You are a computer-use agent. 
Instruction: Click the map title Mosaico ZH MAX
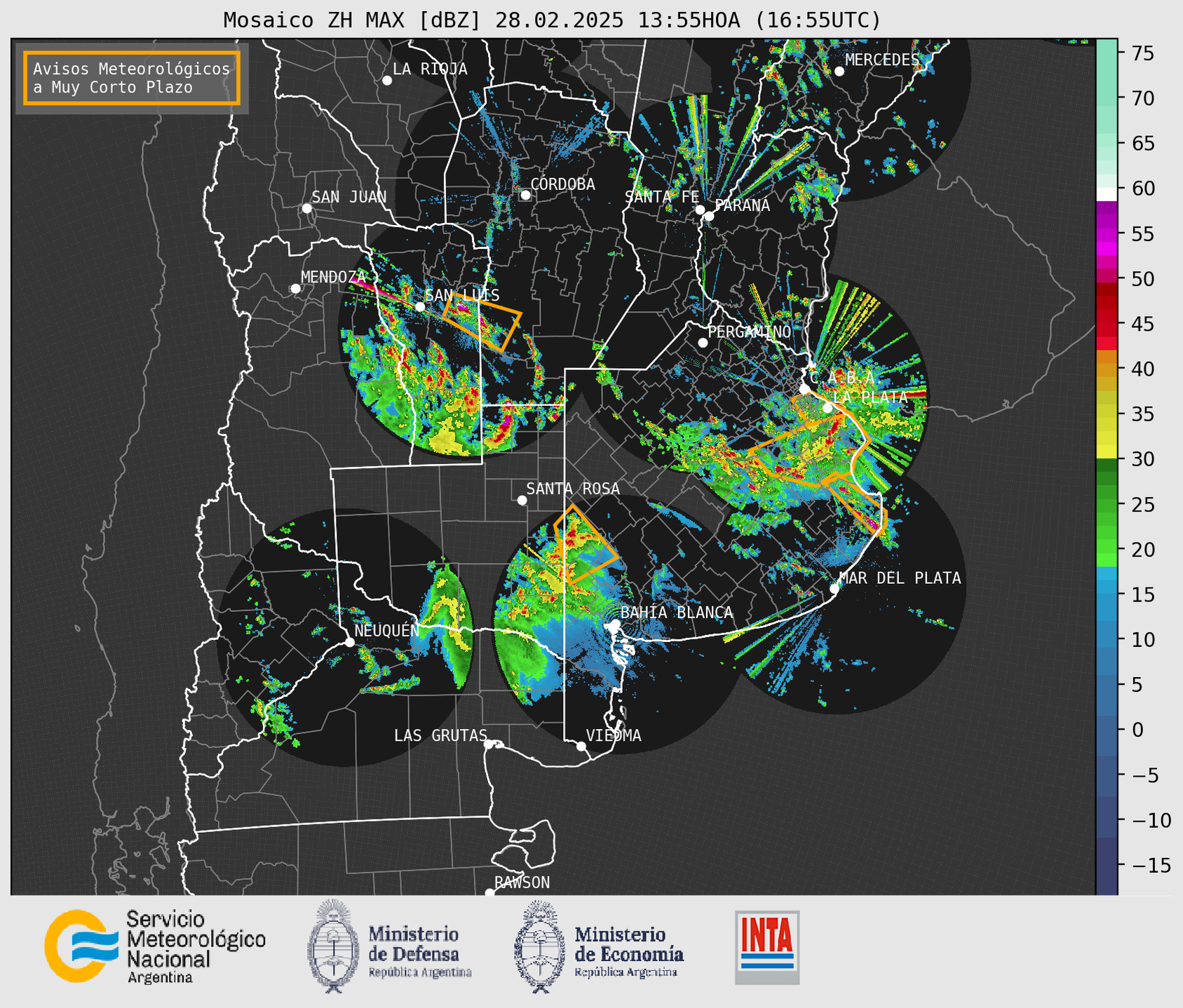tap(552, 20)
